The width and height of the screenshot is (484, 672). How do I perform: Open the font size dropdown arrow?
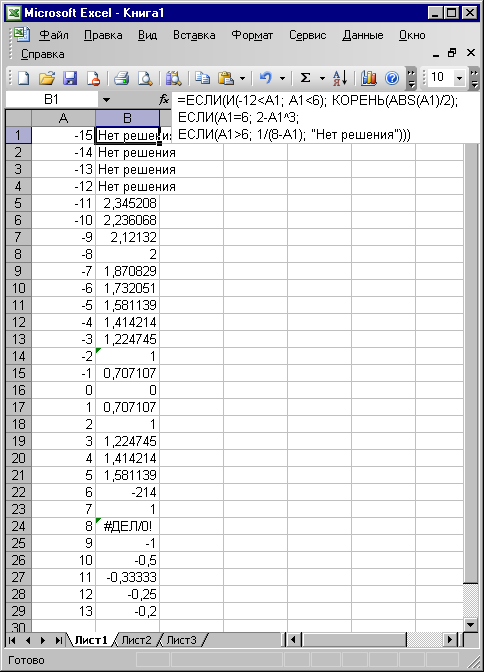[x=460, y=78]
